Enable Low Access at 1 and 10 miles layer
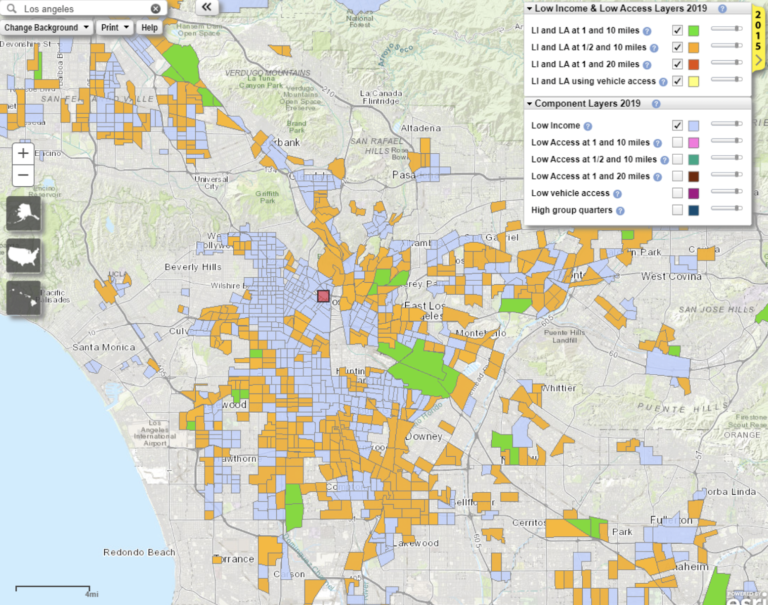 (x=677, y=143)
